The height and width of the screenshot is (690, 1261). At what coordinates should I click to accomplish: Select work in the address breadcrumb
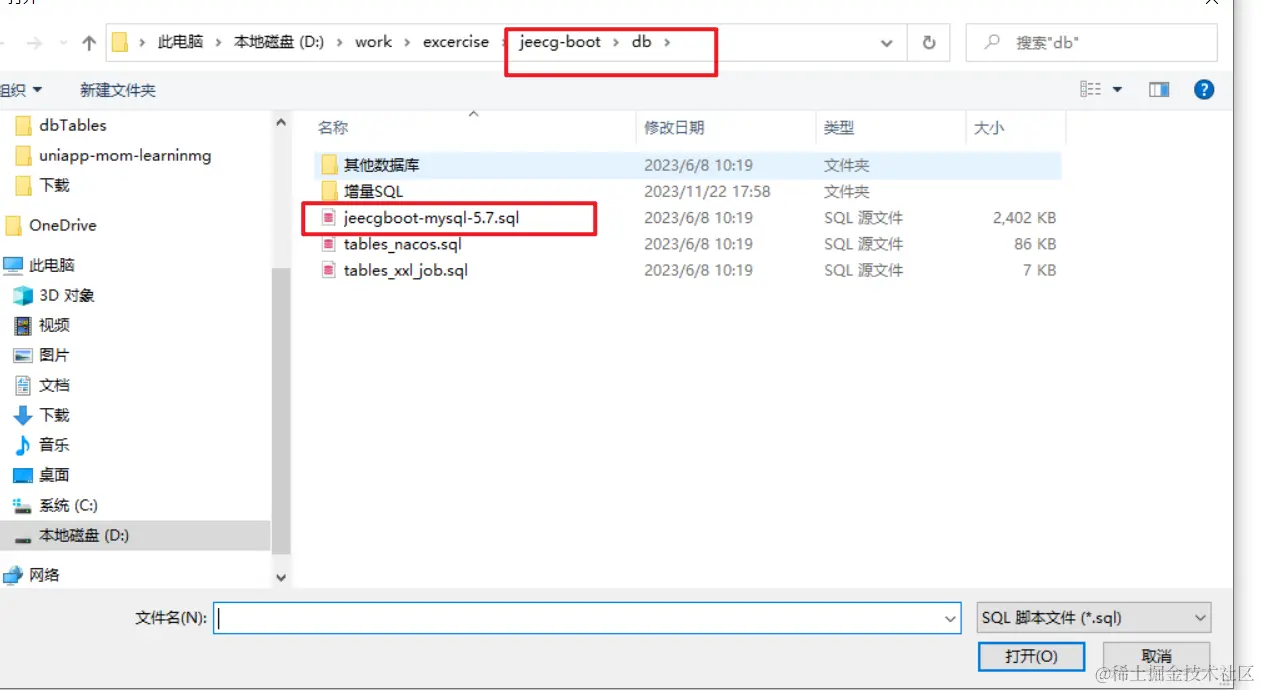(x=374, y=42)
